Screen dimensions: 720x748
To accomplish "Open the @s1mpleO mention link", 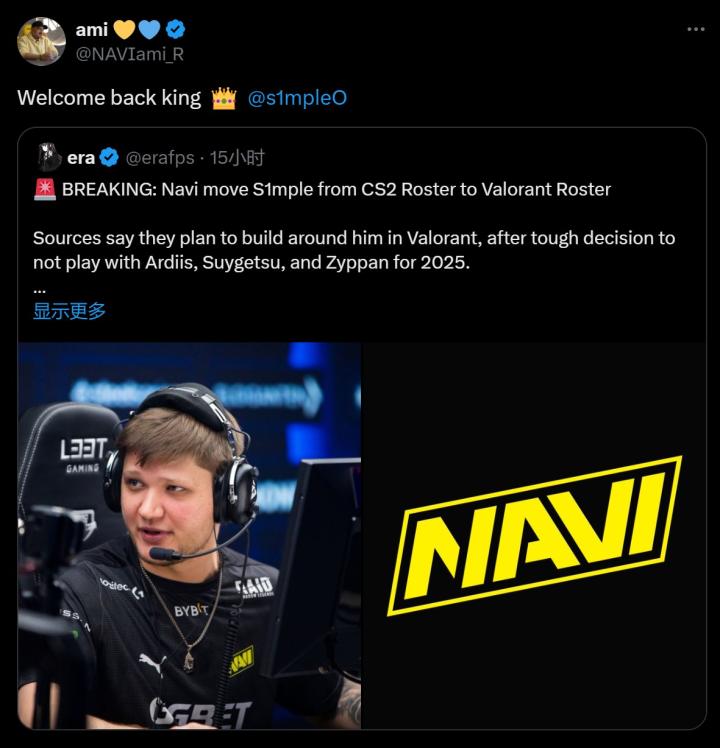I will (297, 98).
